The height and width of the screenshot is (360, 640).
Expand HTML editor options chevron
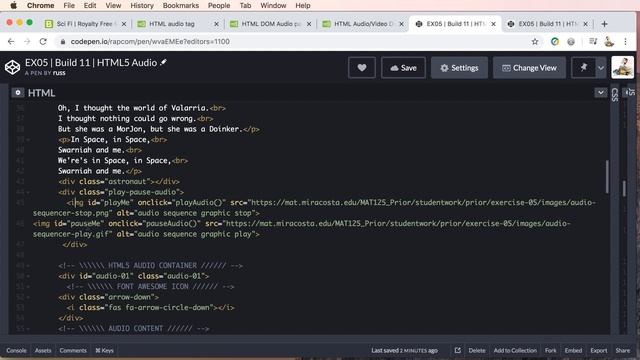click(600, 93)
